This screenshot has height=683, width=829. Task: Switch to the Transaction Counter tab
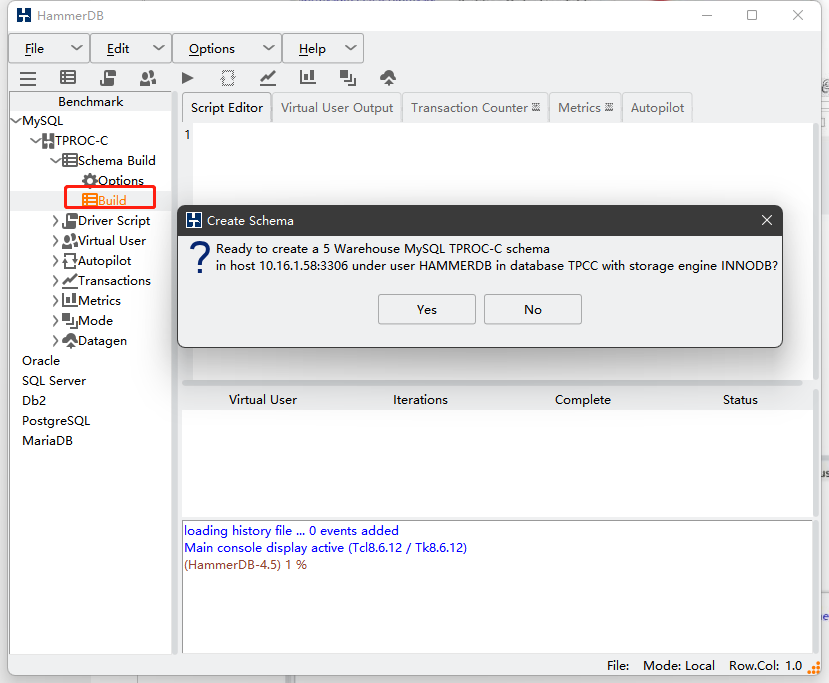pos(475,108)
